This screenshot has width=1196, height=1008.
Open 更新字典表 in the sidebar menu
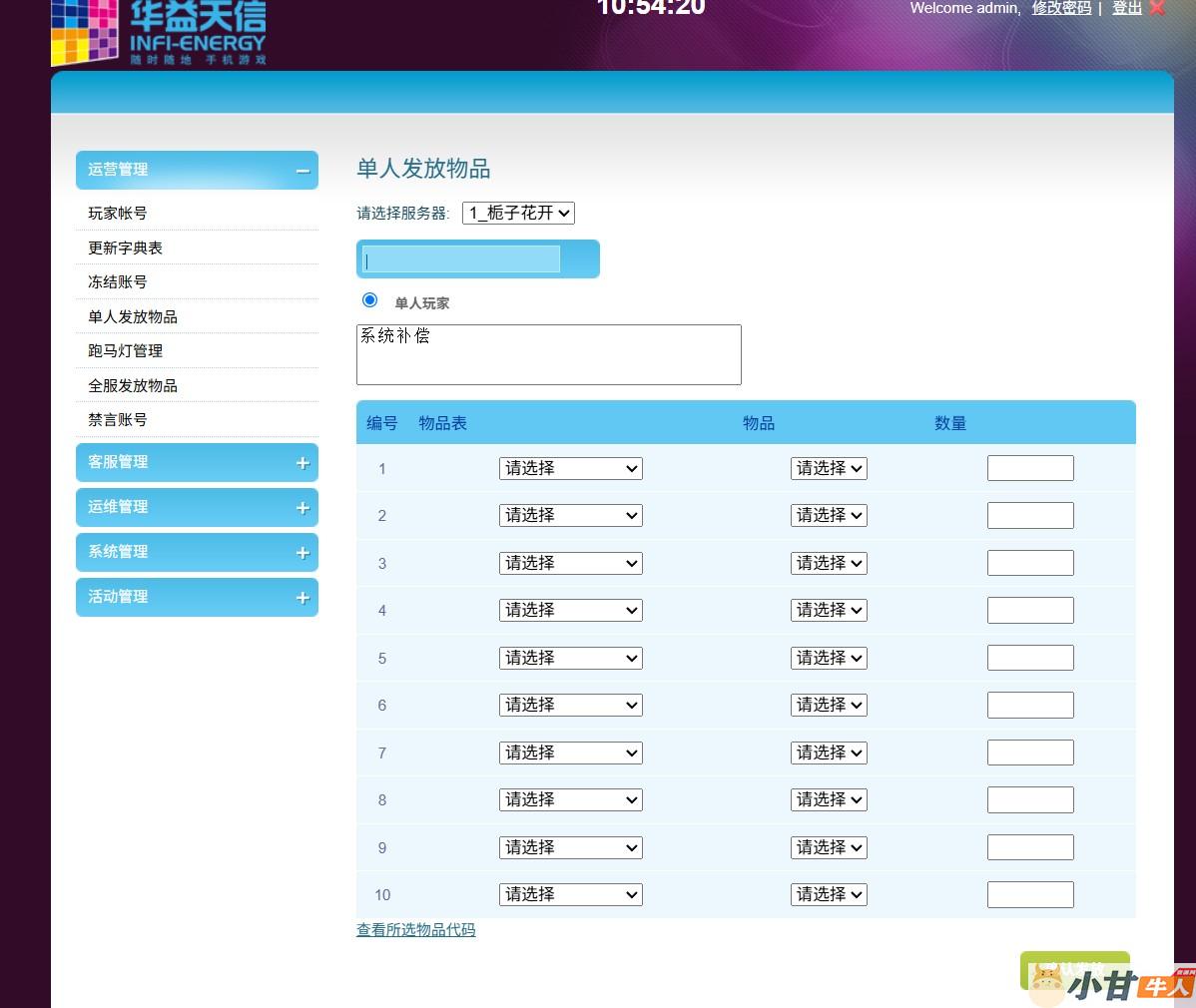pos(125,248)
